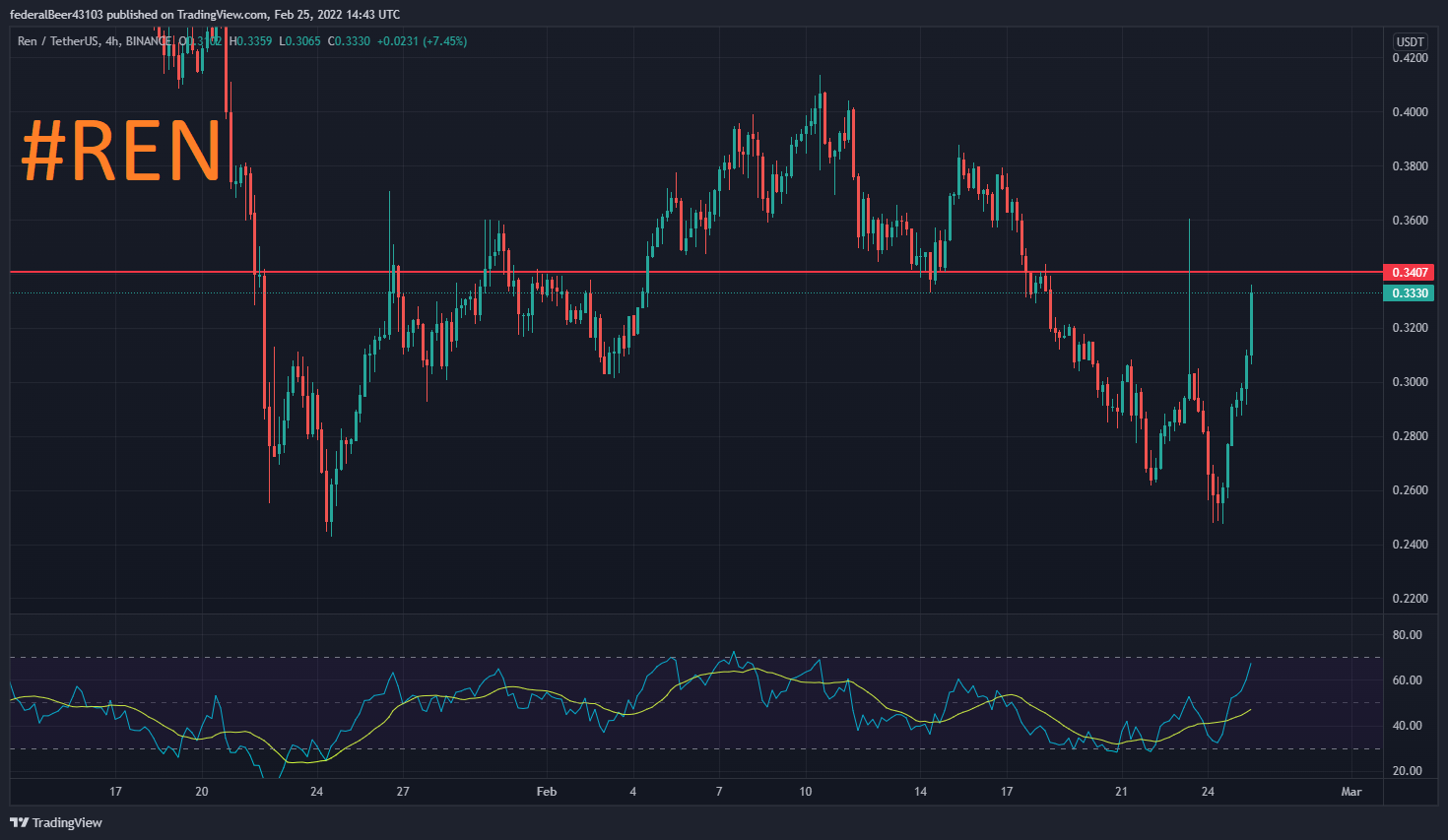
Task: Click the 'Ren / TetherUS, 4h, BINANCE' symbol title
Action: [x=96, y=41]
